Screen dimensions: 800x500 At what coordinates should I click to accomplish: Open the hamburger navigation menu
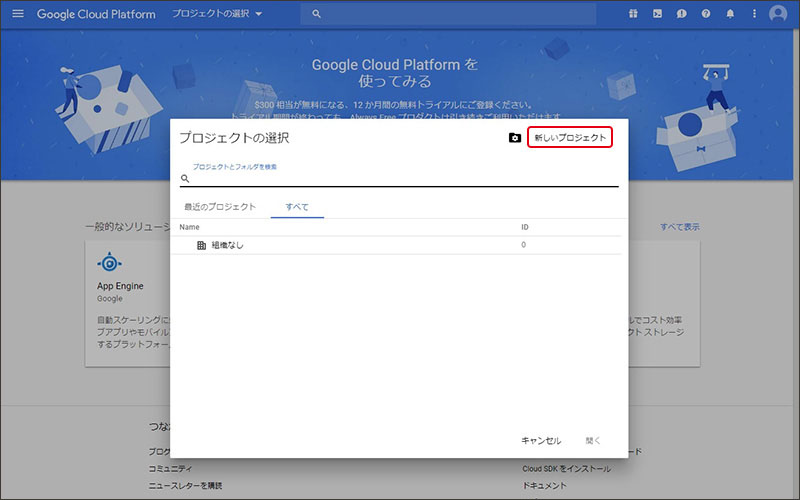[x=17, y=14]
